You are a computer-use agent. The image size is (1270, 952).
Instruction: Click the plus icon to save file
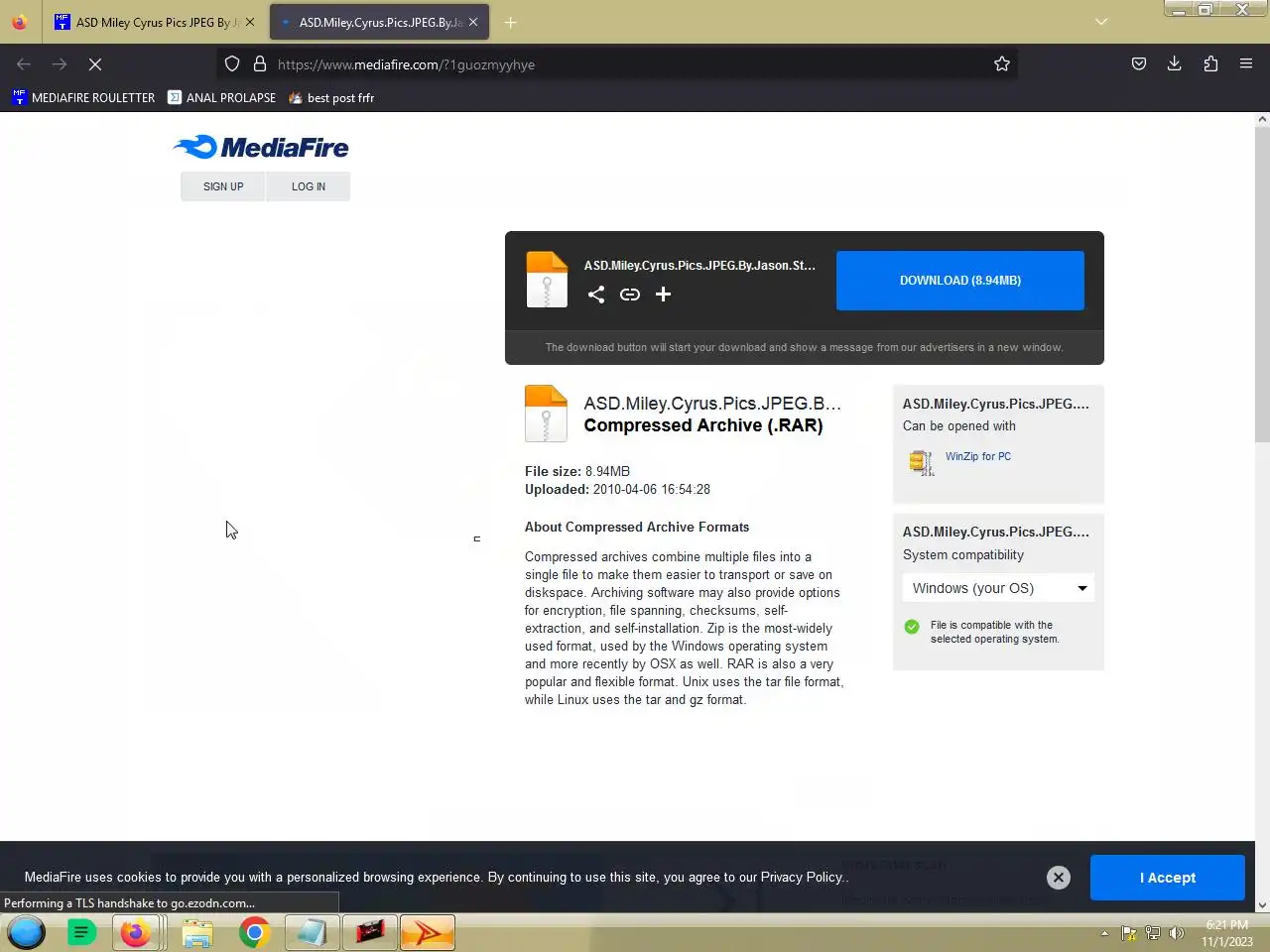[664, 295]
